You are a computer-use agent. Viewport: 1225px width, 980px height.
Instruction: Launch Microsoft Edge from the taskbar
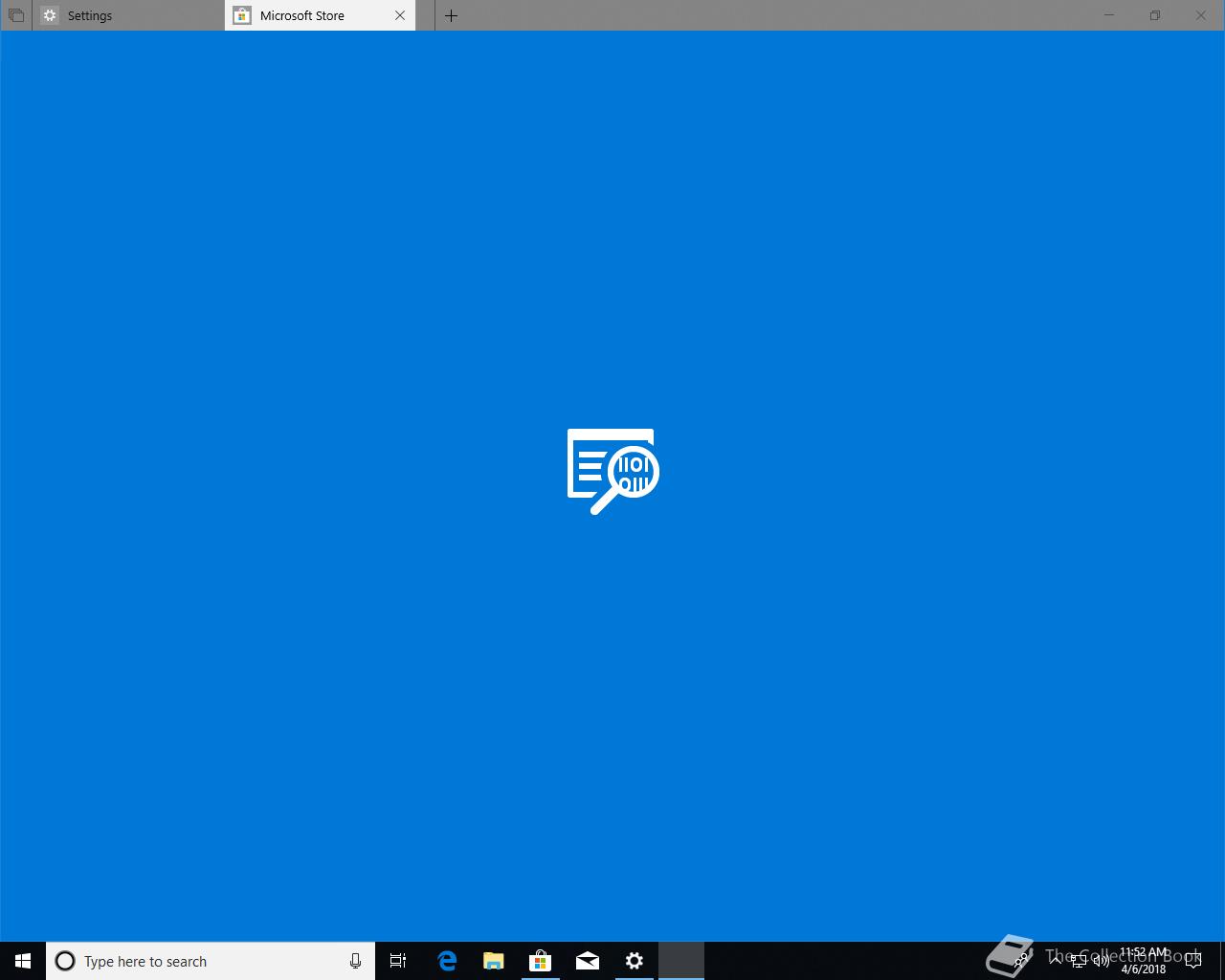tap(447, 961)
